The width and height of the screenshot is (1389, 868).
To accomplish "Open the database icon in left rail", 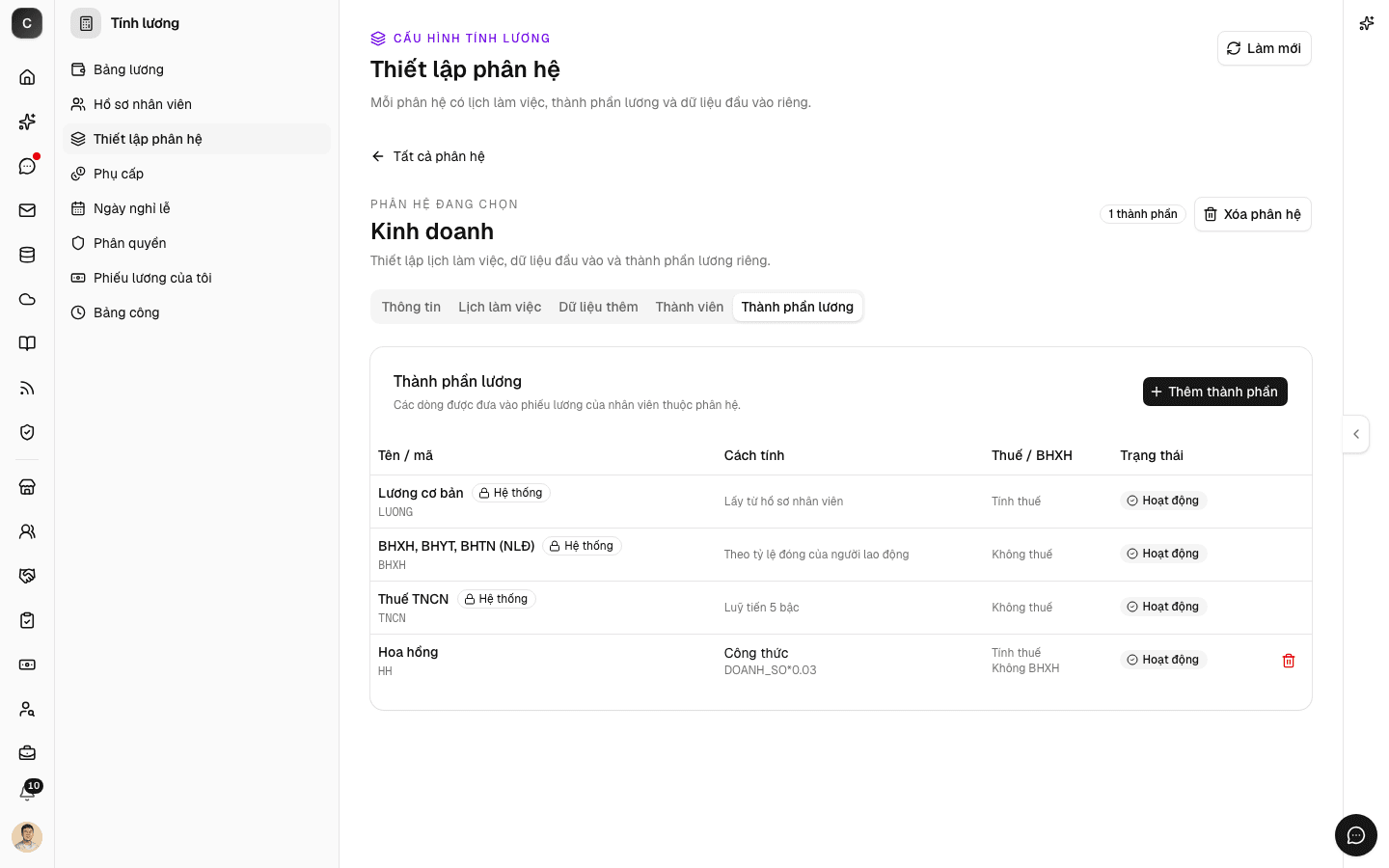I will 27,255.
